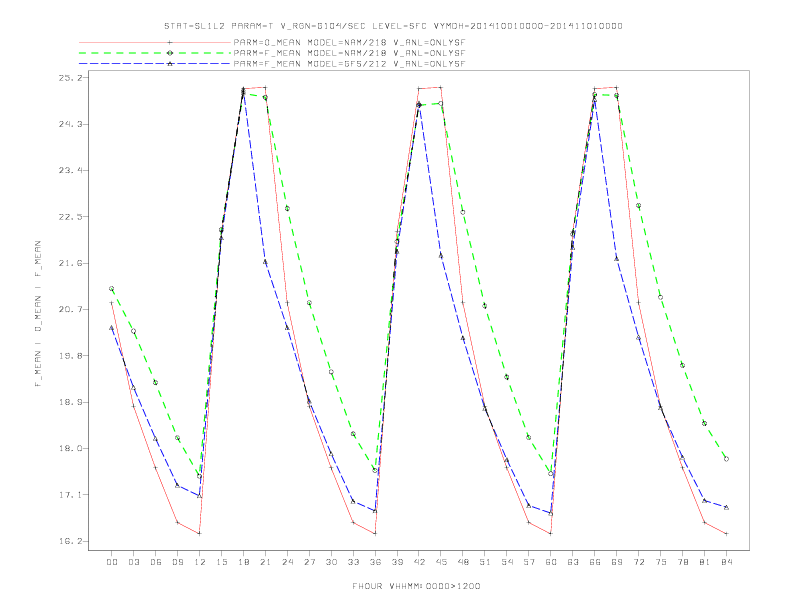Select legend entry PARM=O_MEAN MODEL=NAM/218
This screenshot has width=792, height=612.
[349, 42]
